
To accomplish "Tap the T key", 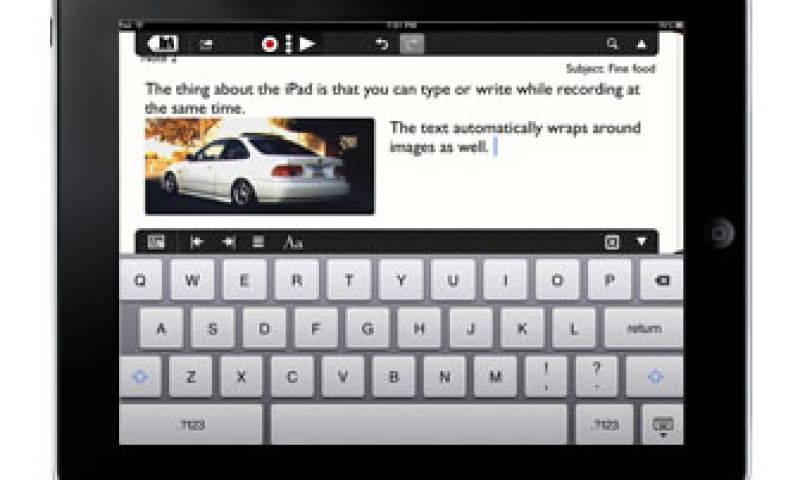I will [349, 280].
